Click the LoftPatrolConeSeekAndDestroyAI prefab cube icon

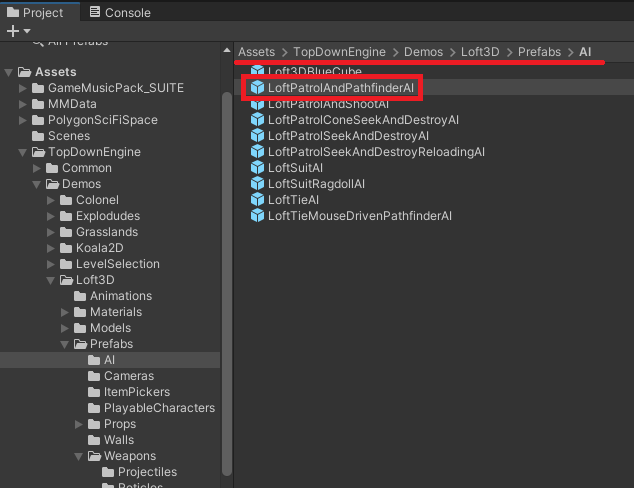point(257,120)
